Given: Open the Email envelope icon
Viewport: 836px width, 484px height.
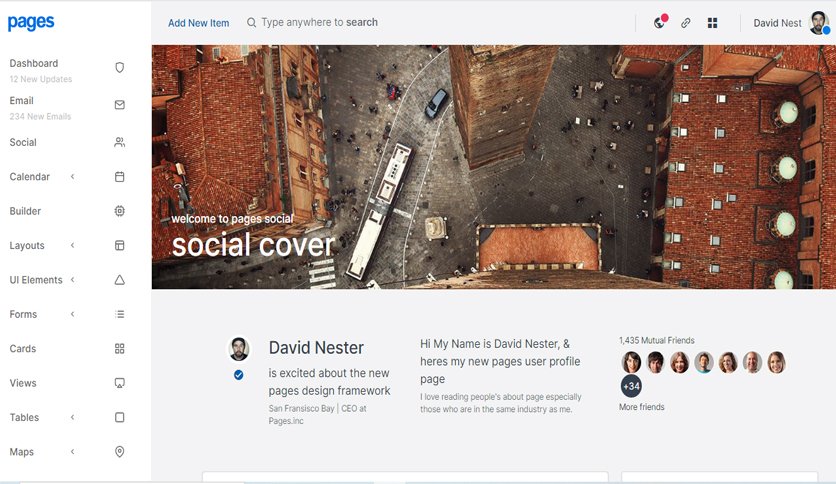Looking at the screenshot, I should [119, 104].
